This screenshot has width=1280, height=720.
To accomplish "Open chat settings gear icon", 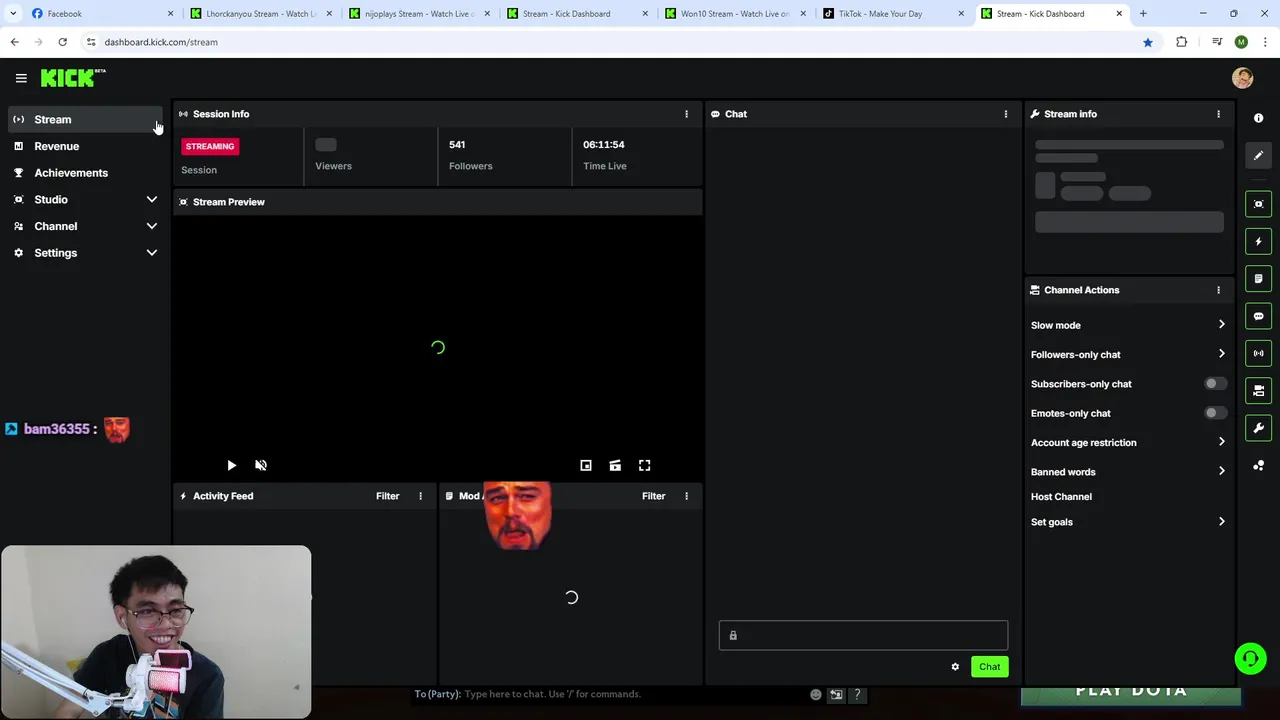I will tap(955, 667).
